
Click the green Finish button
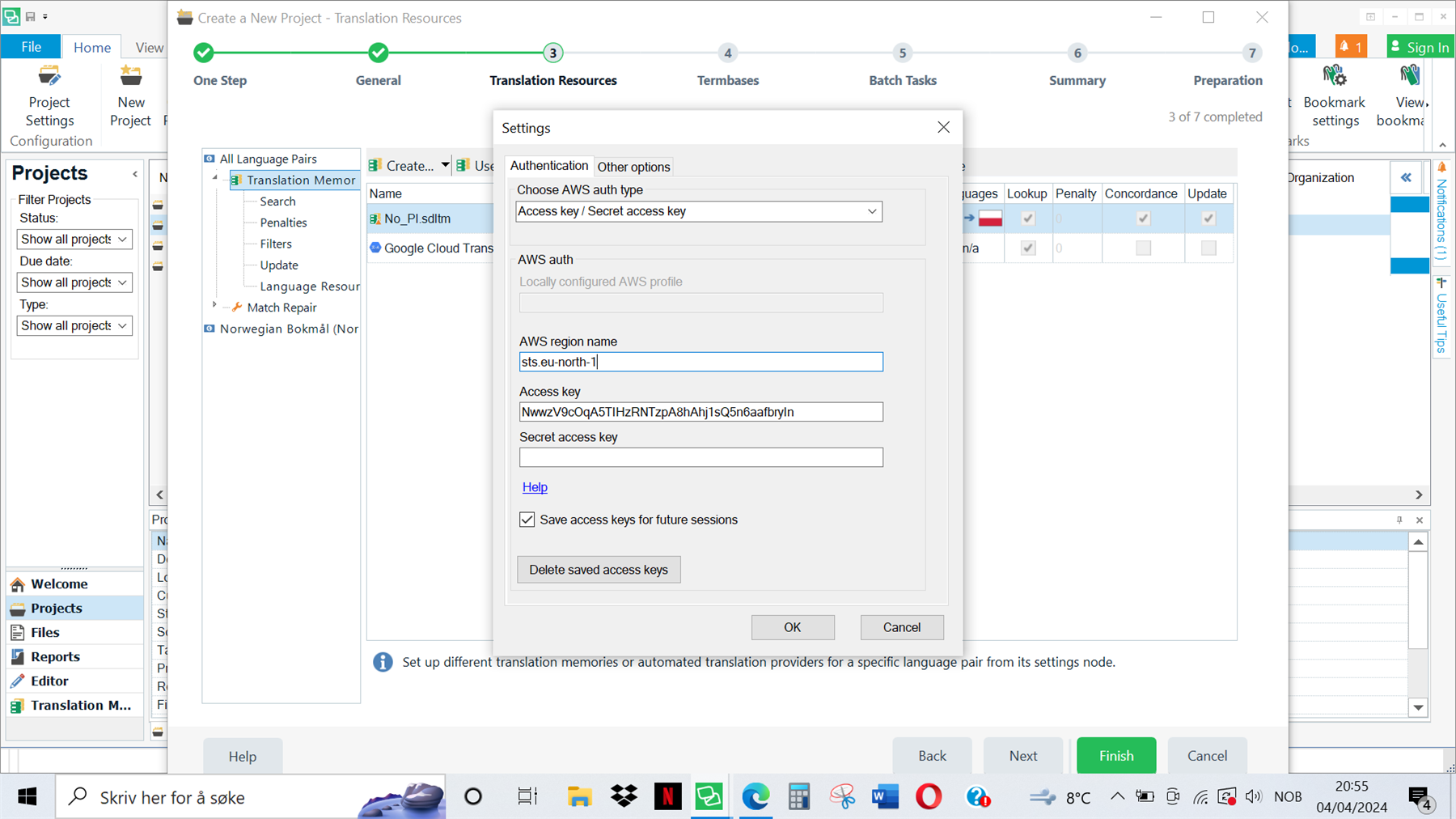pyautogui.click(x=1116, y=756)
